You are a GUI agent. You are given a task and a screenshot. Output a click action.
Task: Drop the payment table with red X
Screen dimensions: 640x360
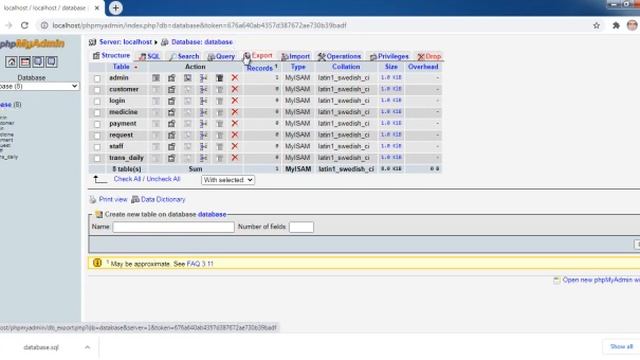click(x=235, y=123)
